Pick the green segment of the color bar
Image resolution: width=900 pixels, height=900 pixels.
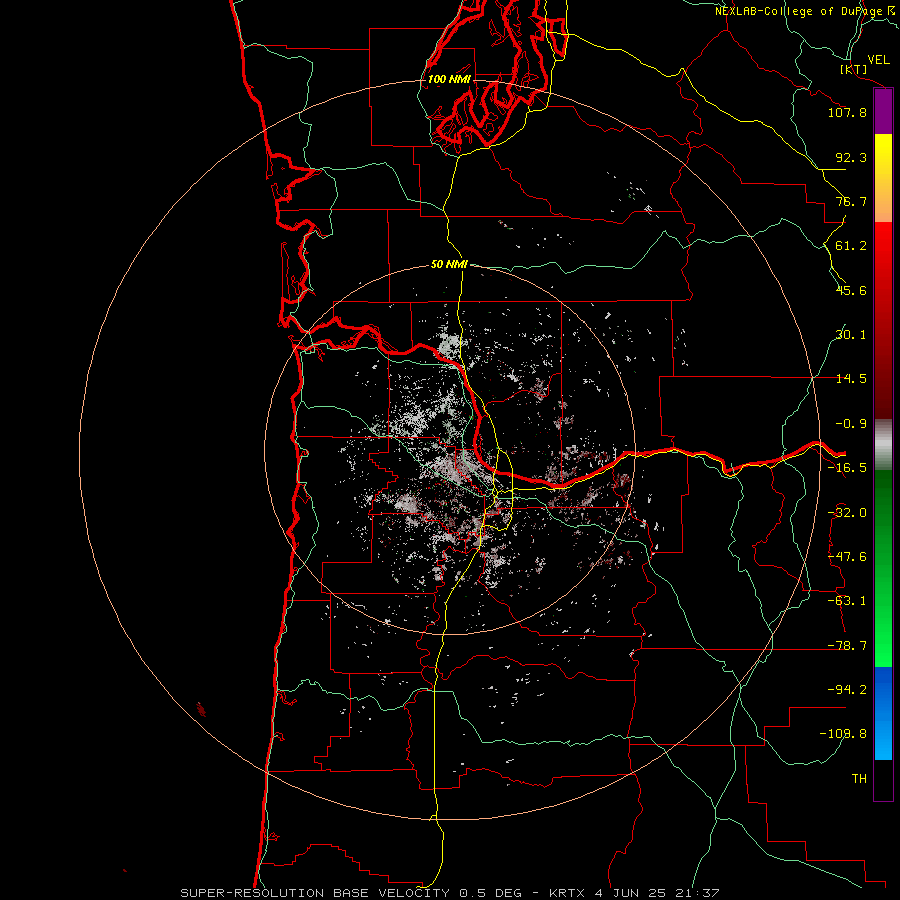coord(883,568)
